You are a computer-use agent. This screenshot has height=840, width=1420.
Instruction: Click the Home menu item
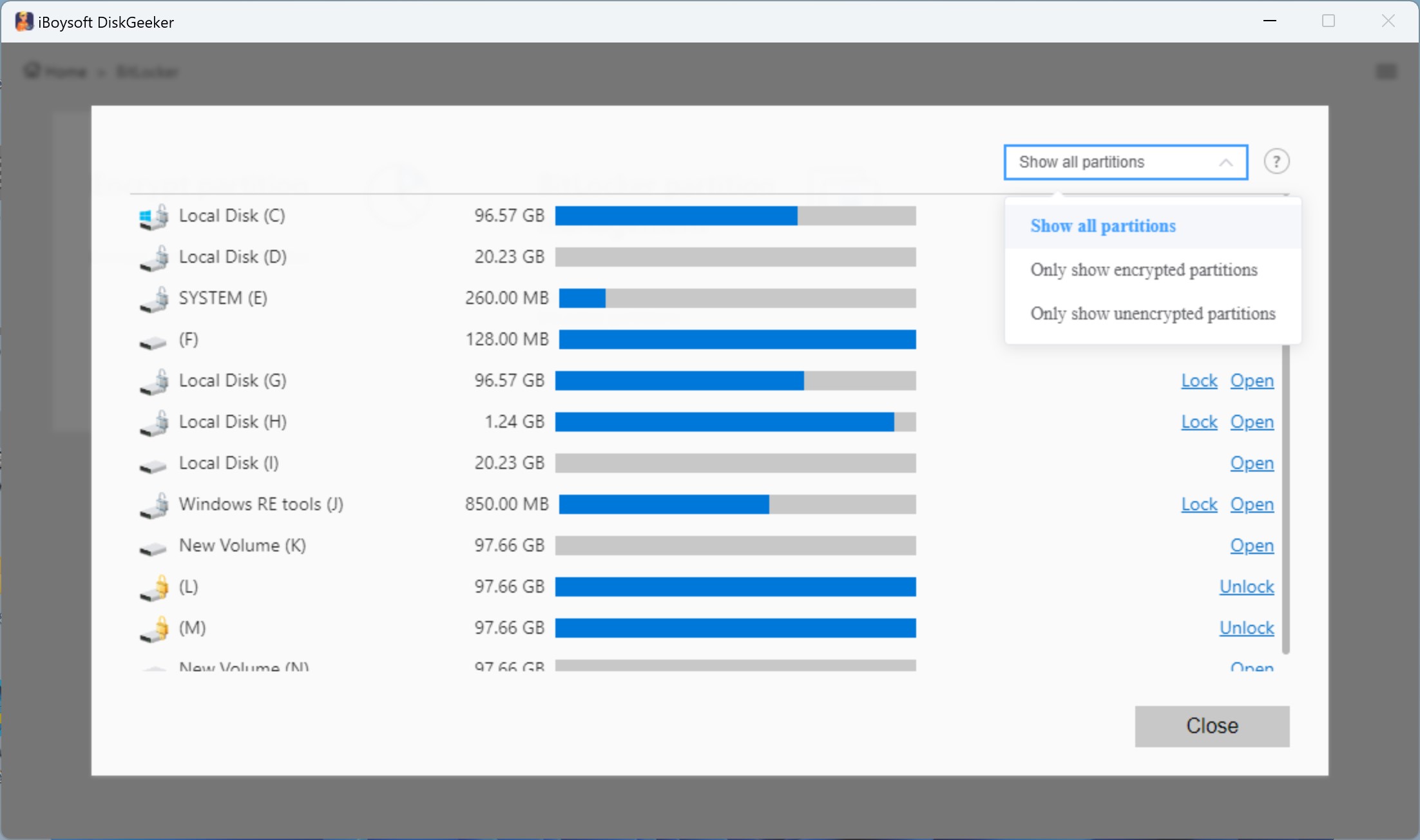[66, 72]
